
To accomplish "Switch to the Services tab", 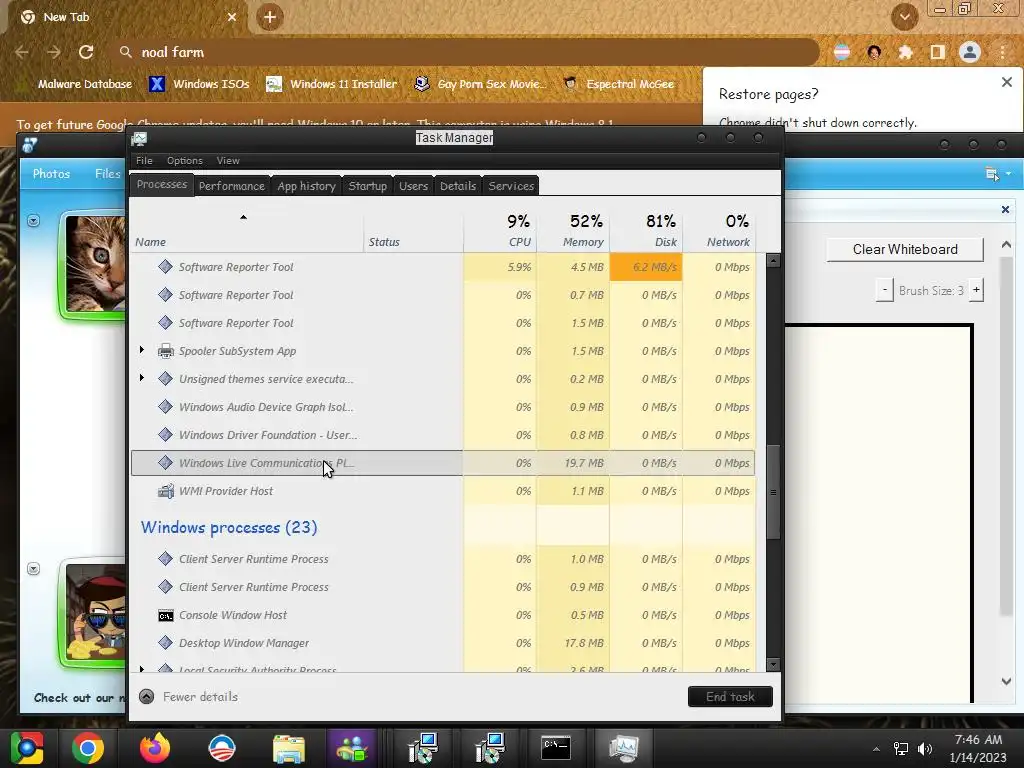I will [511, 186].
